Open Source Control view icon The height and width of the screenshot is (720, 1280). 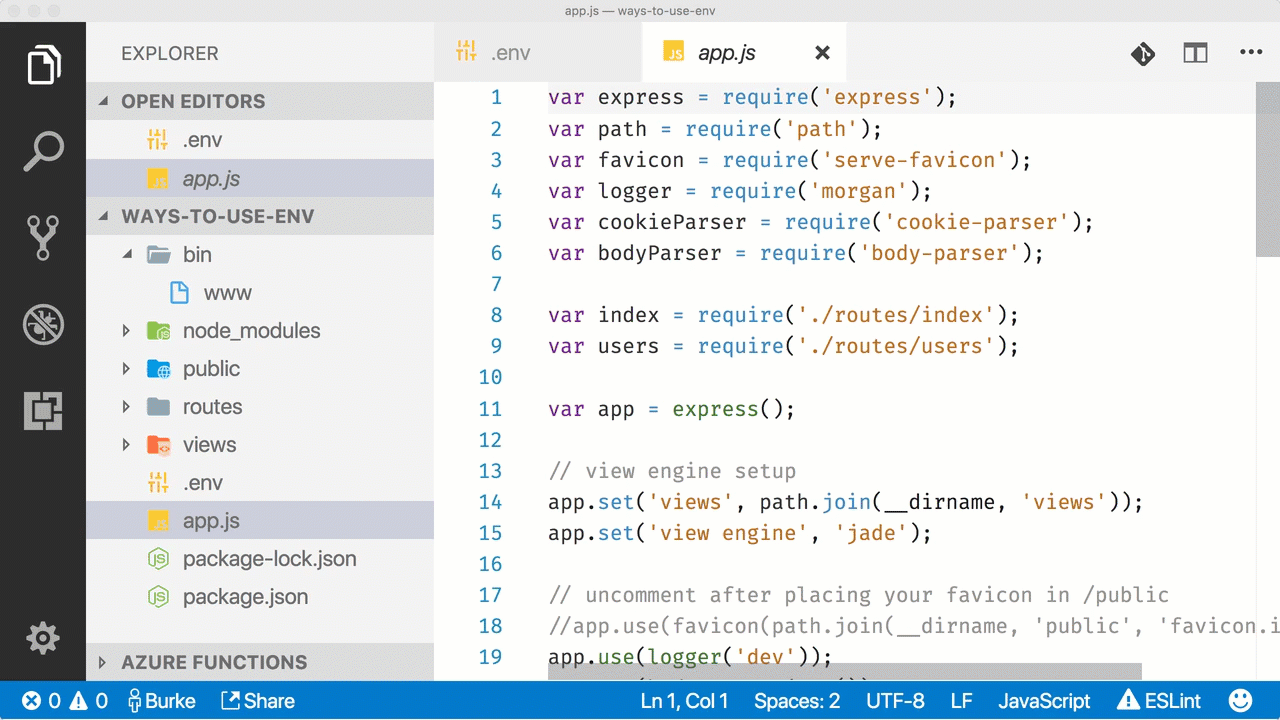point(43,238)
